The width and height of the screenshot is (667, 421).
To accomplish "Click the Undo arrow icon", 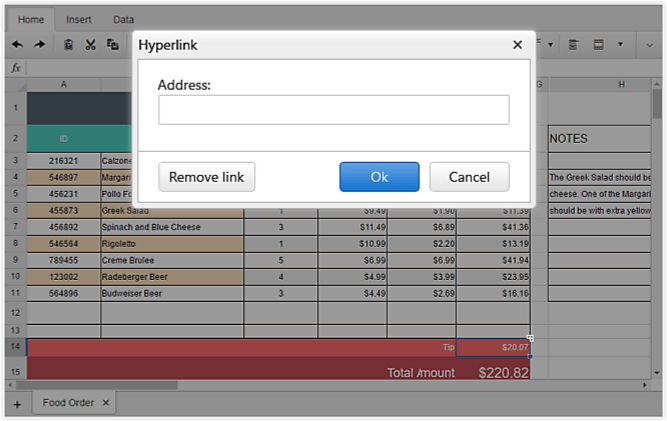I will point(17,44).
